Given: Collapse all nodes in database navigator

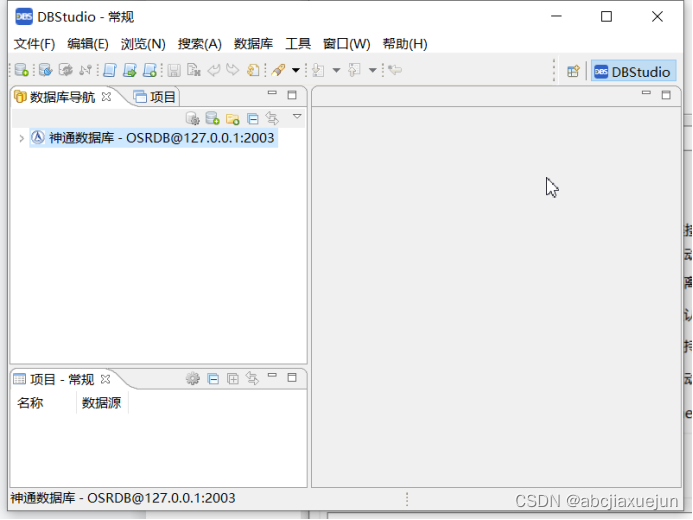Looking at the screenshot, I should (252, 118).
